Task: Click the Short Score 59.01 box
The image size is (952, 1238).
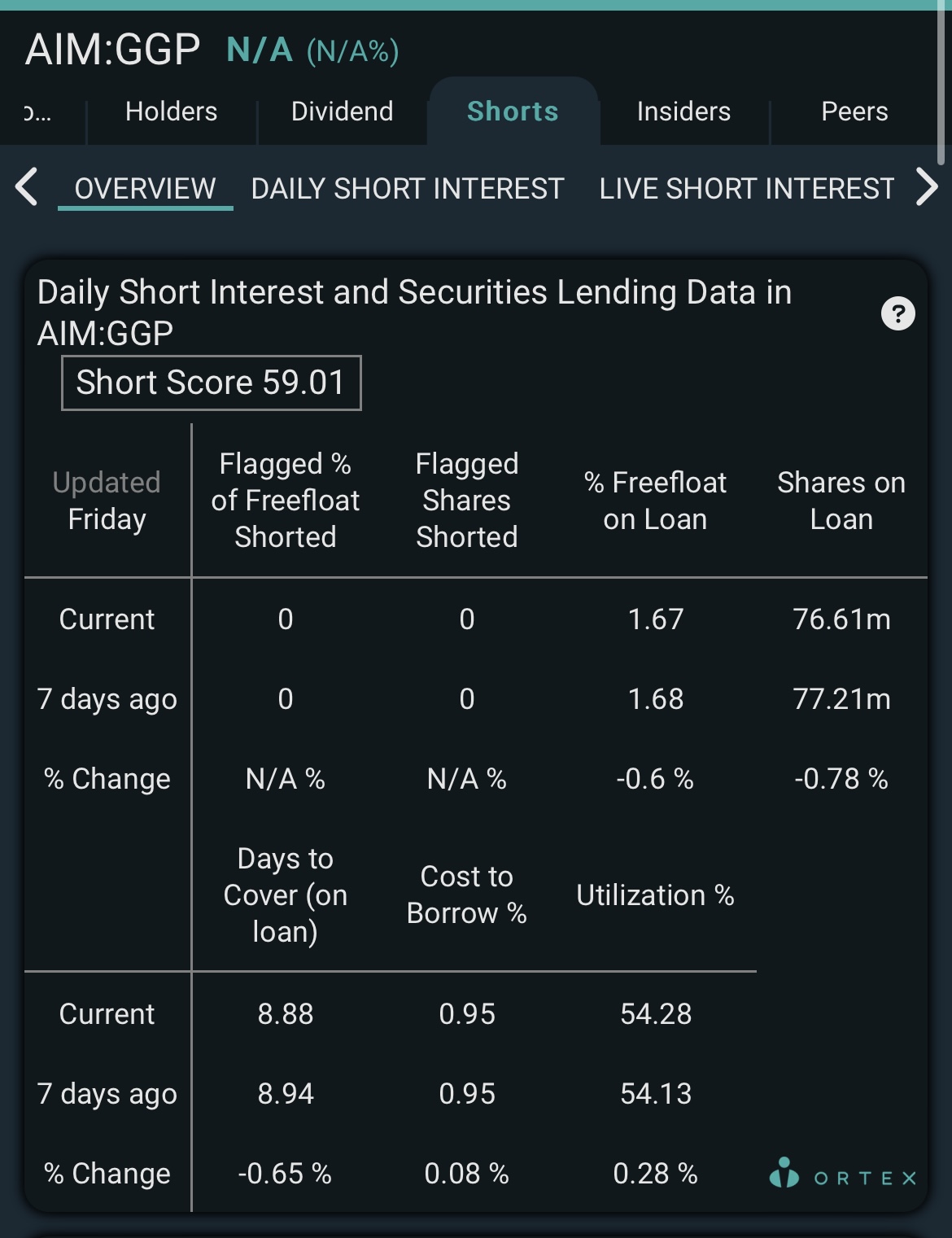Action: (212, 383)
